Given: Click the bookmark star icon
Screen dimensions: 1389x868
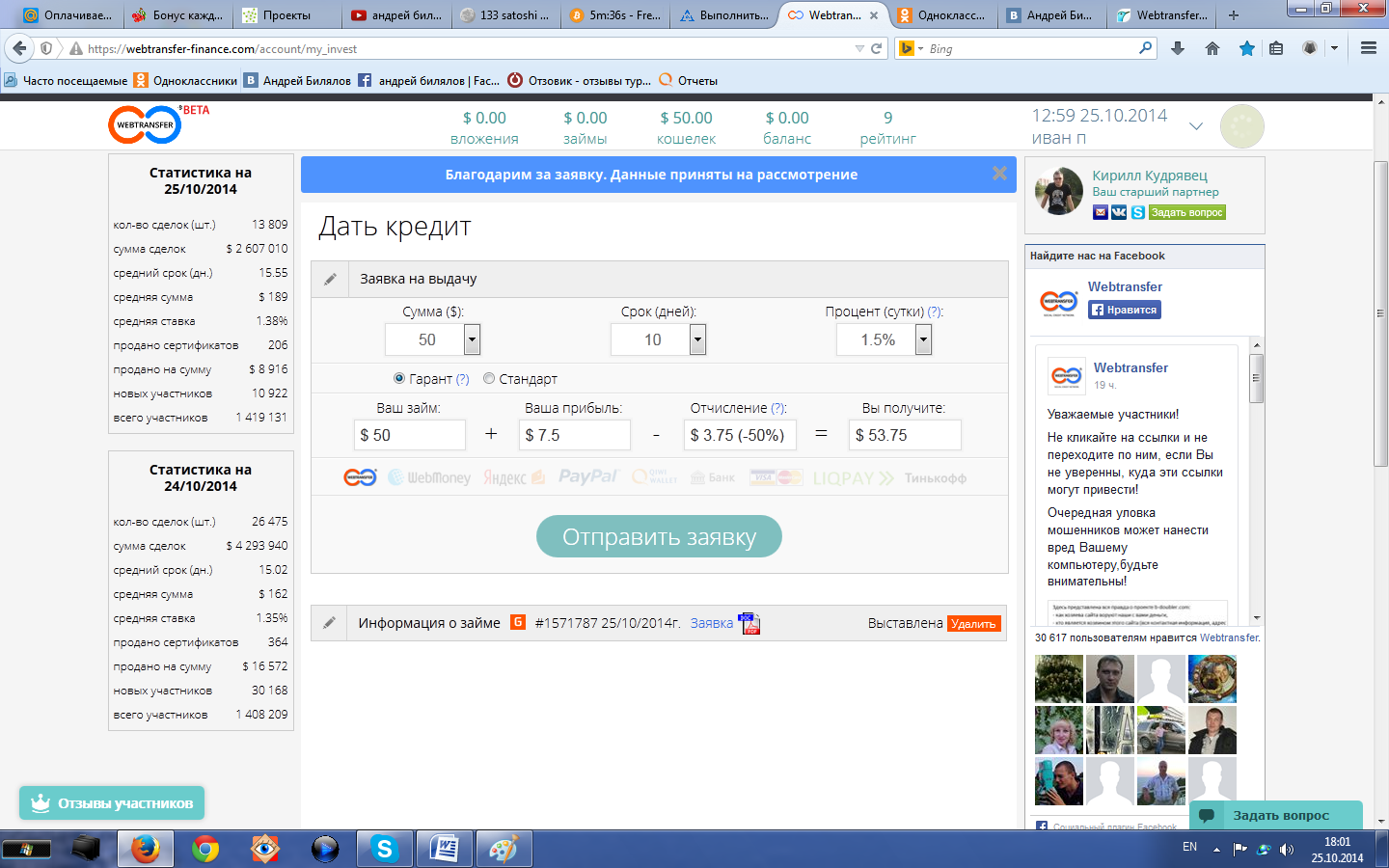Looking at the screenshot, I should [x=1247, y=48].
